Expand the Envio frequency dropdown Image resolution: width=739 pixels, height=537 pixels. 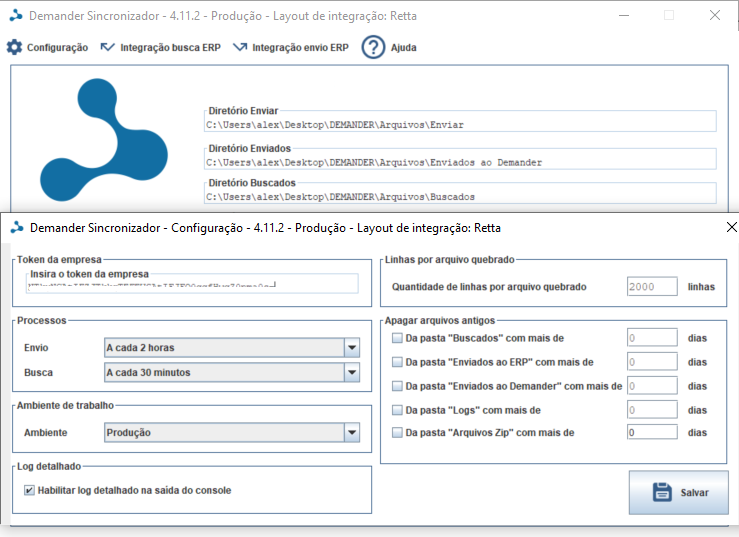(351, 348)
